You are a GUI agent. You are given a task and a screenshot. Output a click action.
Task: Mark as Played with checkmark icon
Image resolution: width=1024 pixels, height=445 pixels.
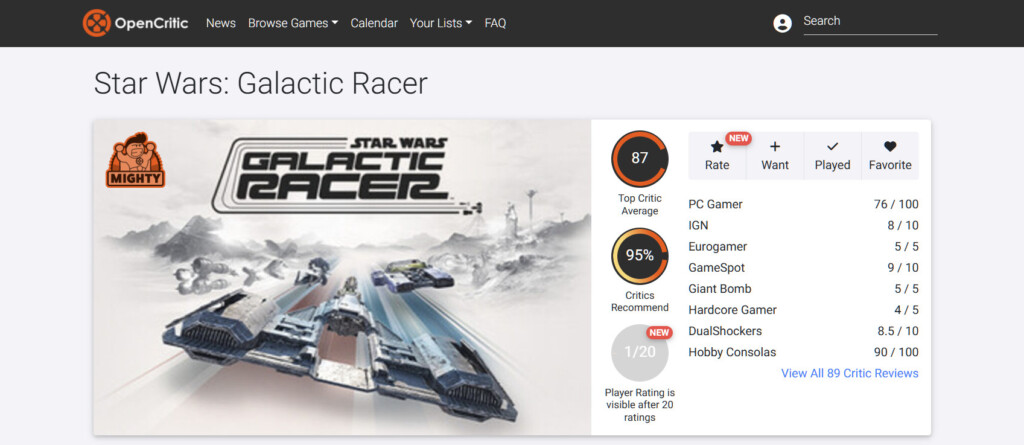pyautogui.click(x=832, y=146)
